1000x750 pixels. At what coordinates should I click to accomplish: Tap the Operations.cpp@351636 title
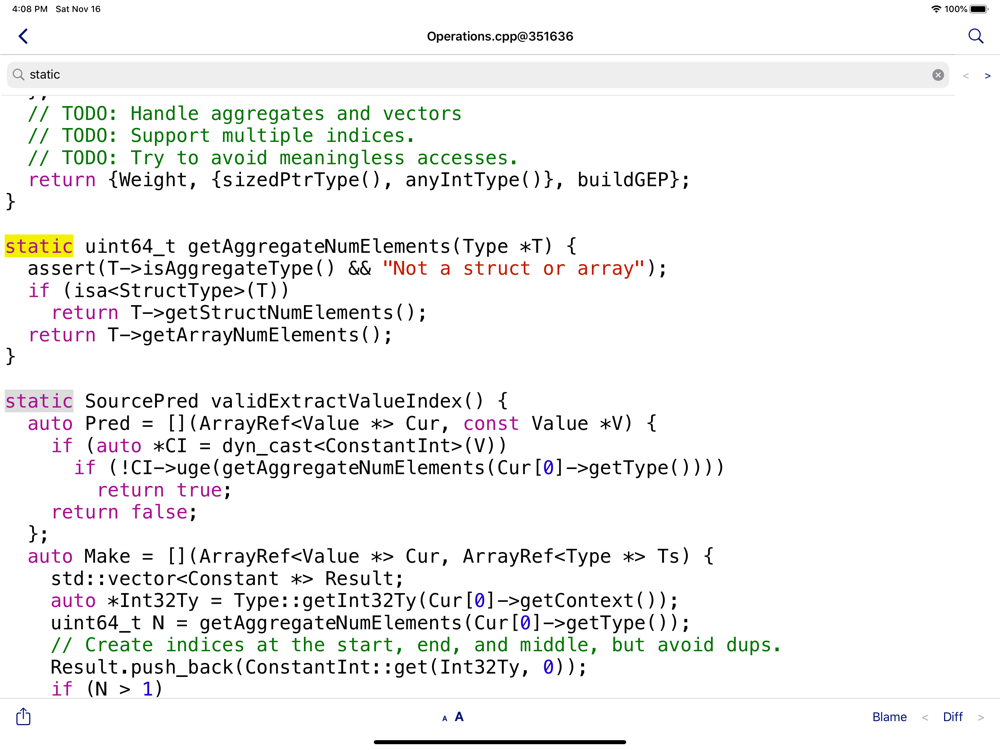[x=500, y=36]
